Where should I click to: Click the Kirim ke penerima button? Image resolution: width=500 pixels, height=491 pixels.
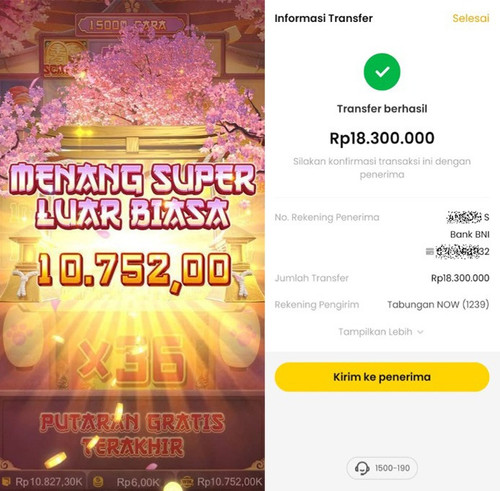tap(382, 377)
